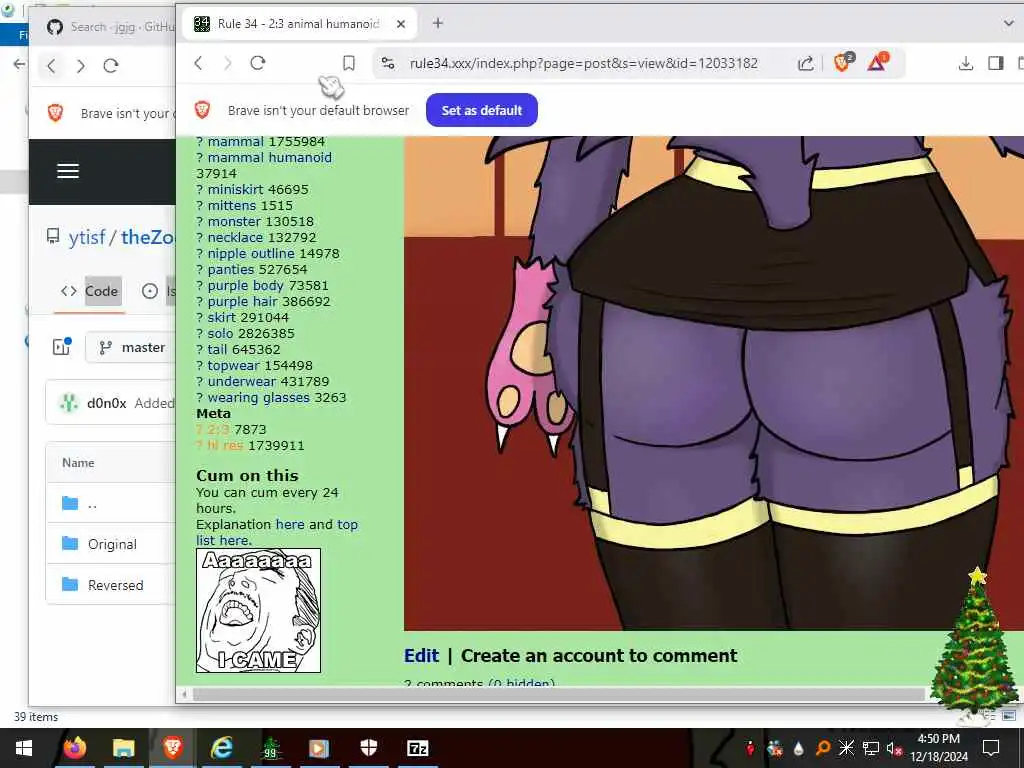
Task: Open Brave Rewards triangle icon
Action: (x=877, y=62)
